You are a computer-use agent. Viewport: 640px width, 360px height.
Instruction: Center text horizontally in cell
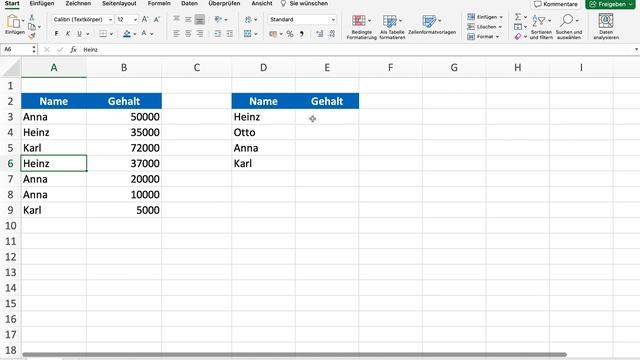(x=188, y=33)
